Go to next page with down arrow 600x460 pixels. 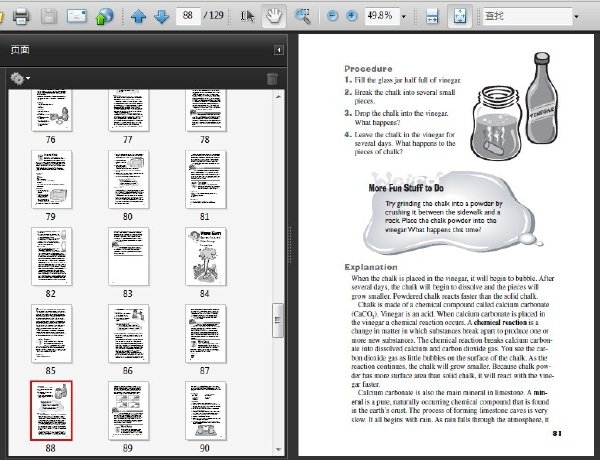(161, 16)
